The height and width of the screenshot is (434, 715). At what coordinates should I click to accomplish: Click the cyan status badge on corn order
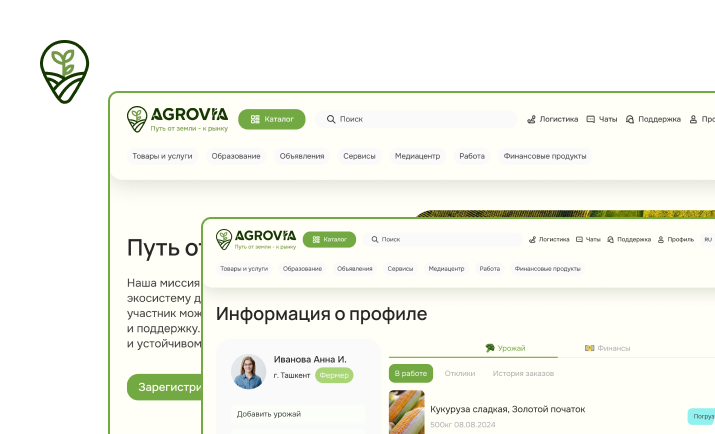tap(701, 416)
